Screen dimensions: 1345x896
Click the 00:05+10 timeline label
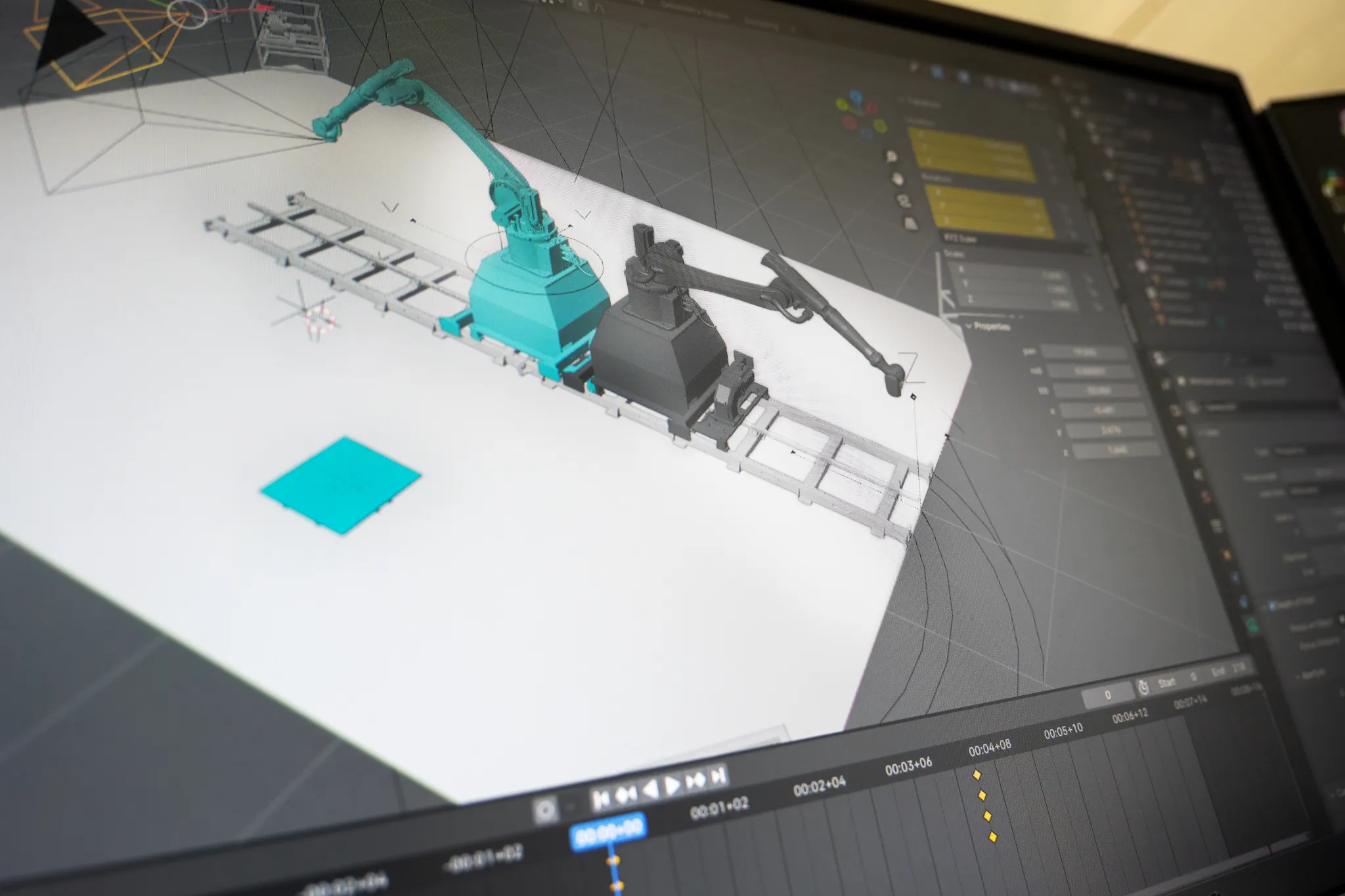[1063, 730]
